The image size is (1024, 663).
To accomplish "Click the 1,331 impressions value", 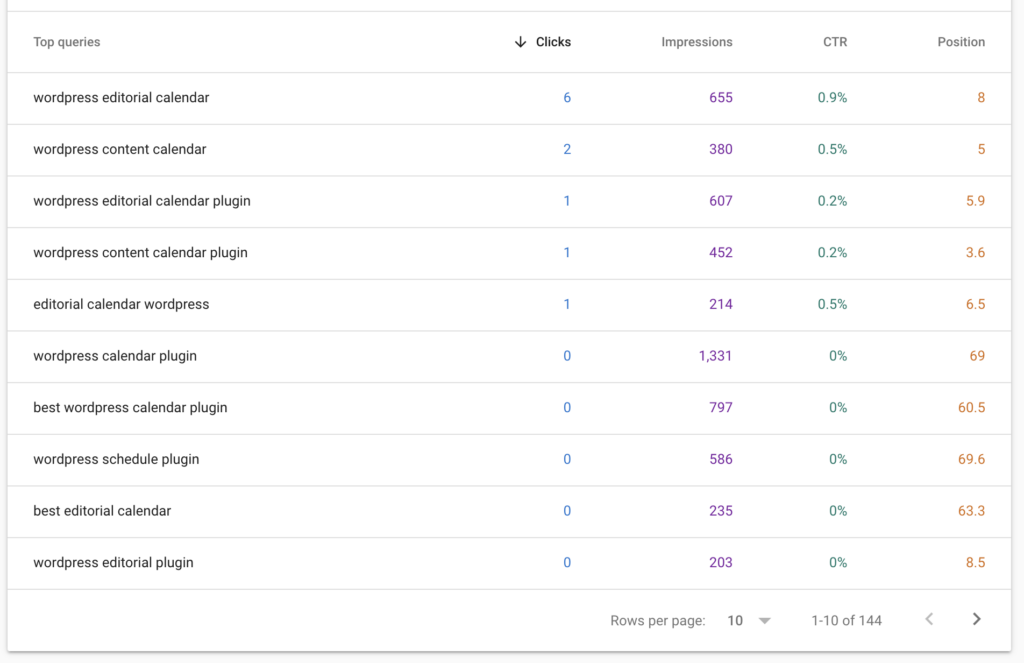I will (x=715, y=356).
